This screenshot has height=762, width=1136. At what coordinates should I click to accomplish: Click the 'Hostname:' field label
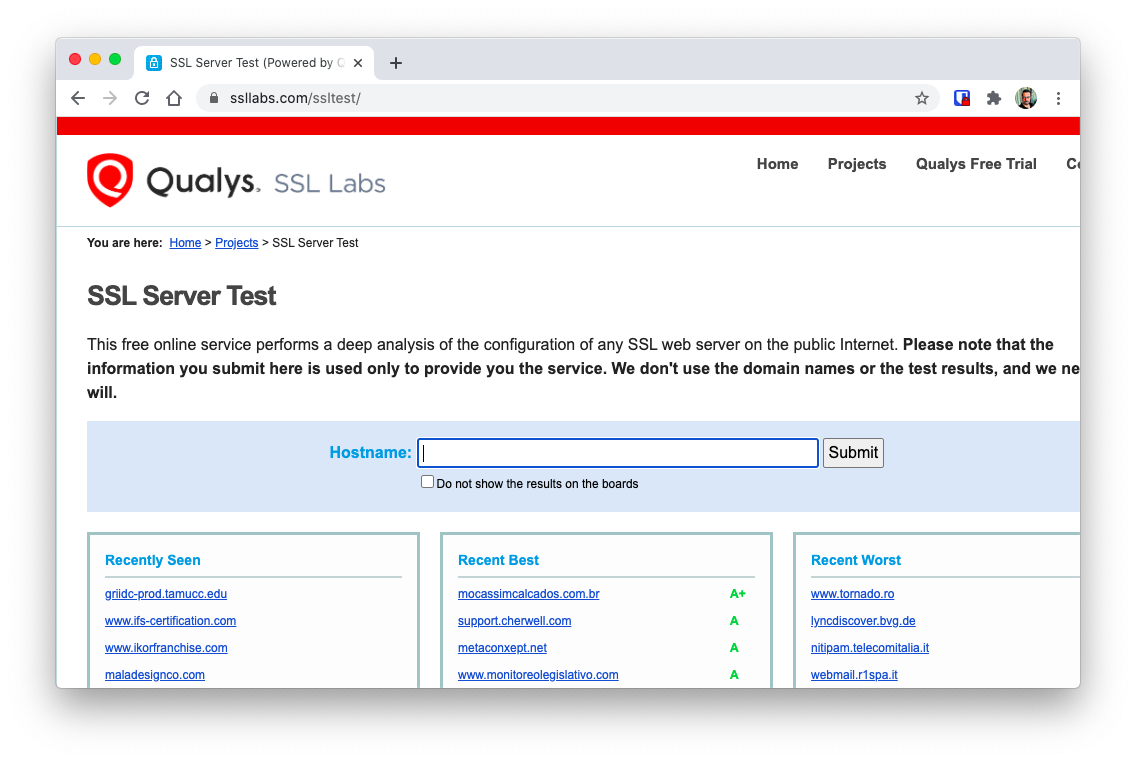coord(370,453)
